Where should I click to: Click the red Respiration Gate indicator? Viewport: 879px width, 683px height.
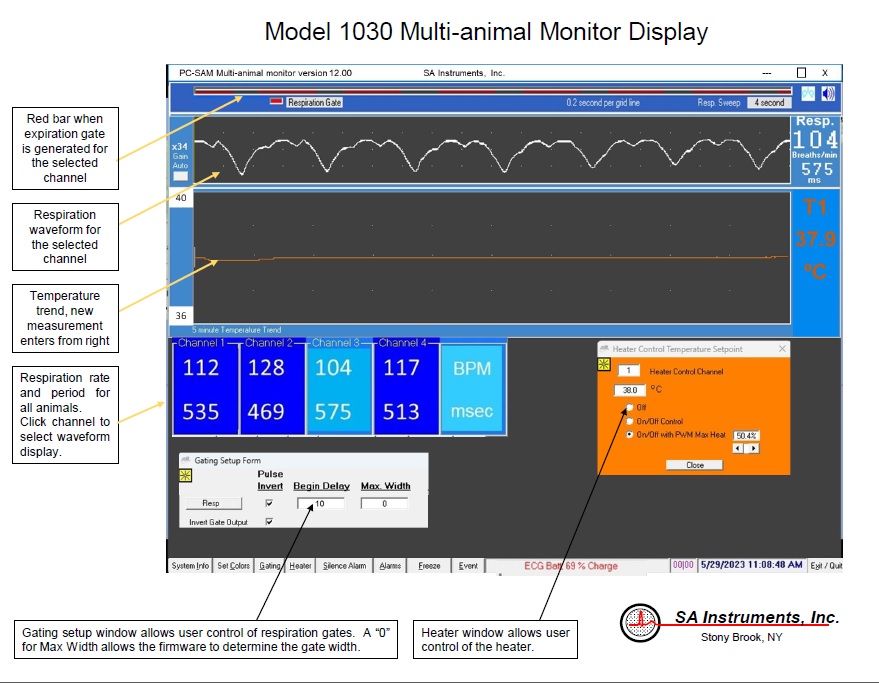coord(276,102)
